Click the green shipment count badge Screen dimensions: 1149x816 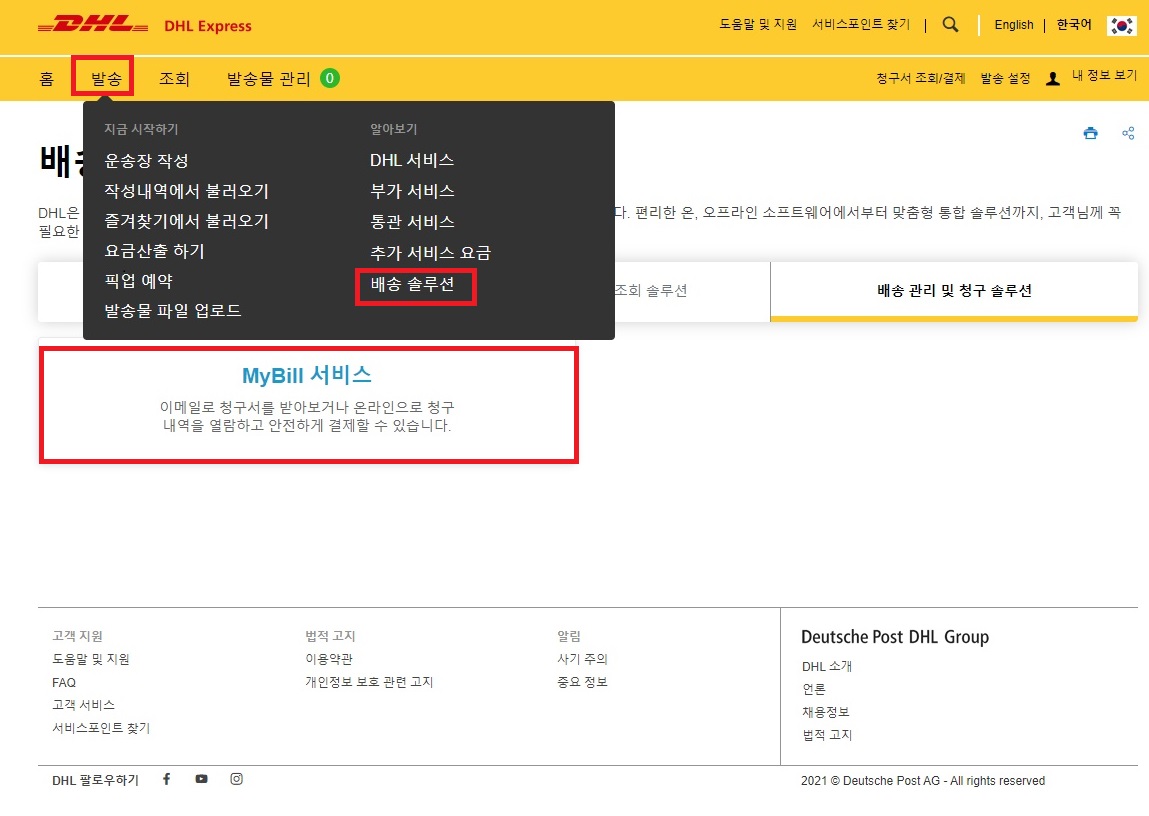coord(330,78)
